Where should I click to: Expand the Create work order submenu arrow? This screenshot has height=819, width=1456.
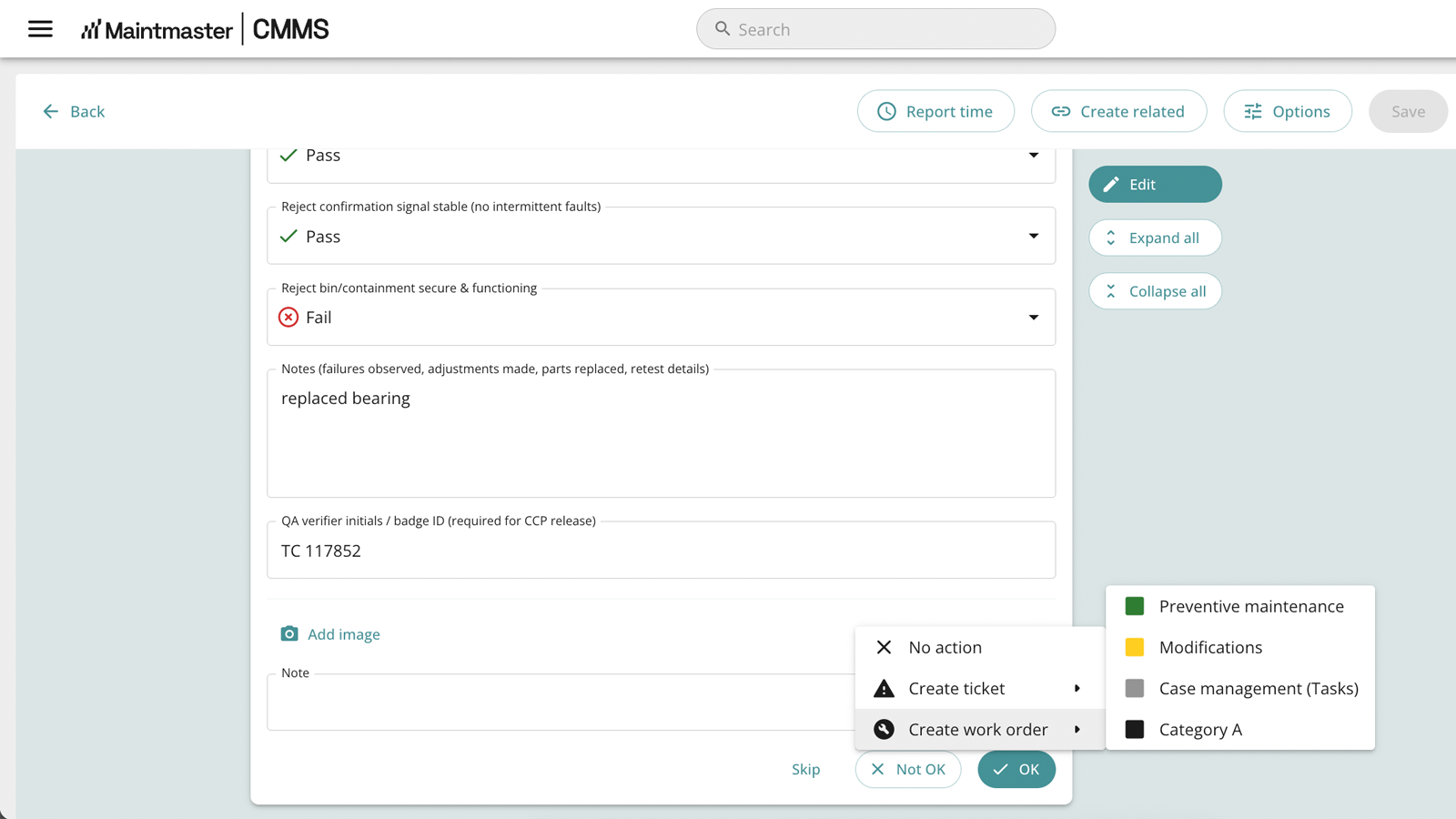[x=1077, y=729]
